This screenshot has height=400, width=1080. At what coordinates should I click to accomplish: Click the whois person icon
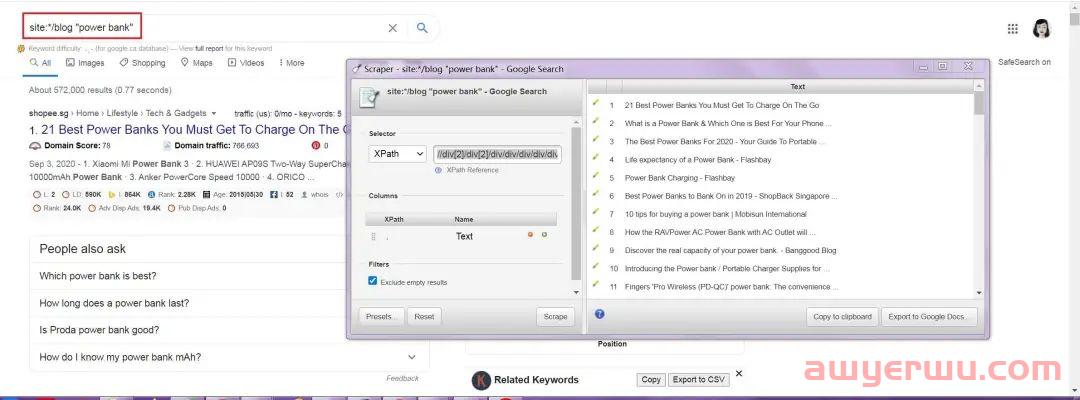[x=305, y=195]
